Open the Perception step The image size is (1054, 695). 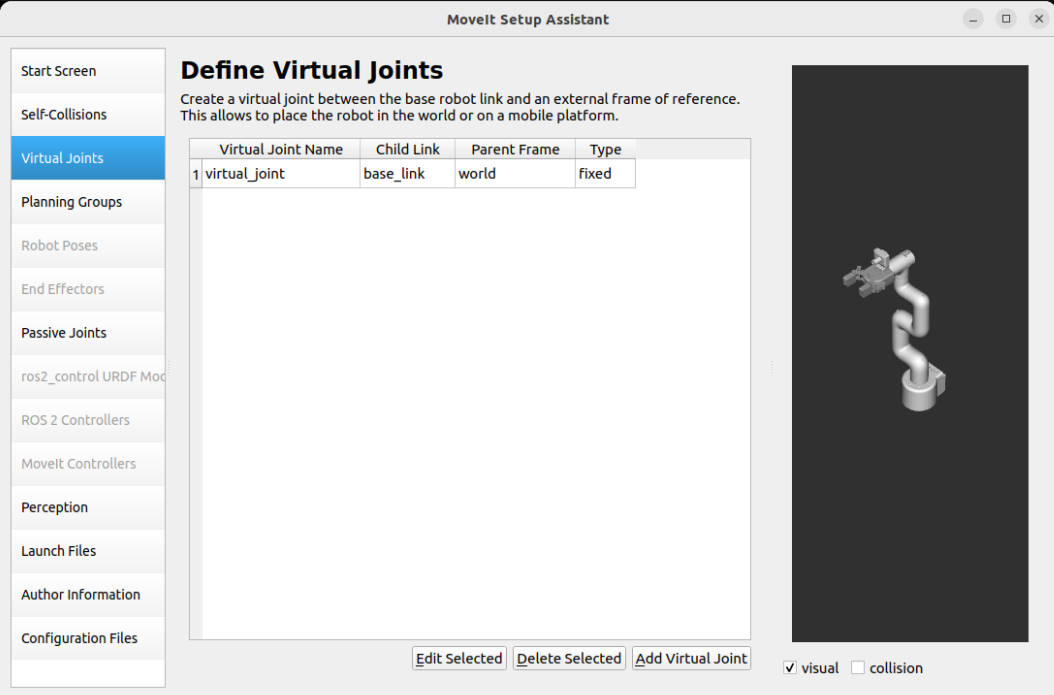[88, 507]
